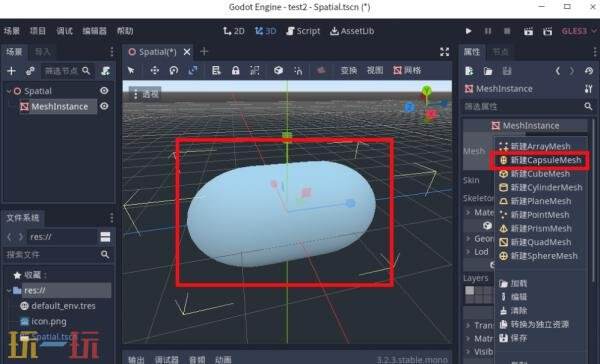Screen dimensions: 600x364
Task: Switch to the Import (导入) dock tab
Action: [x=42, y=52]
